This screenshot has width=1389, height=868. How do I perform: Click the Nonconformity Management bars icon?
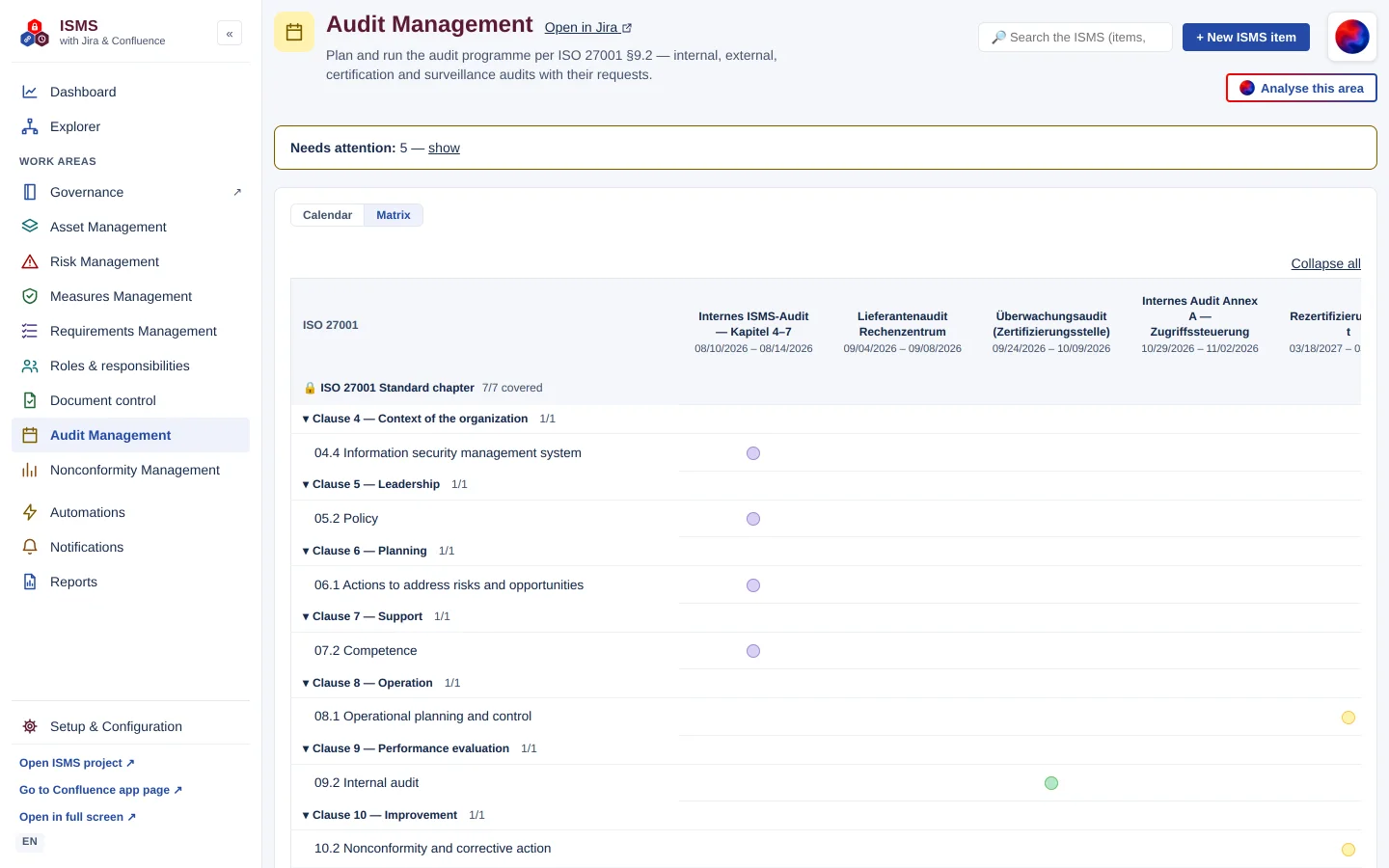30,470
